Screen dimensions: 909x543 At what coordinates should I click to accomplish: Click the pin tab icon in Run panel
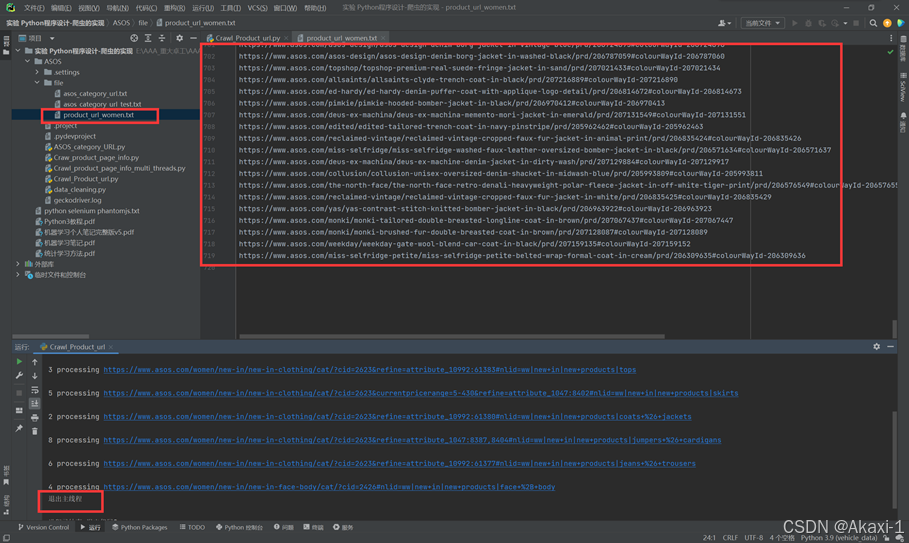19,428
